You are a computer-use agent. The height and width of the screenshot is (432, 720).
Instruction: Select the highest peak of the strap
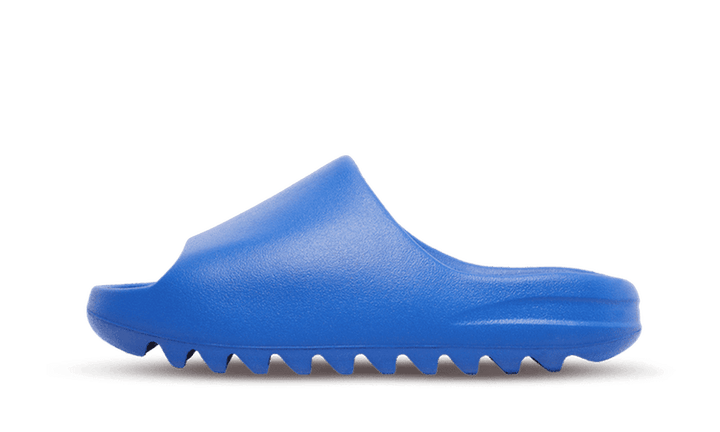point(345,159)
